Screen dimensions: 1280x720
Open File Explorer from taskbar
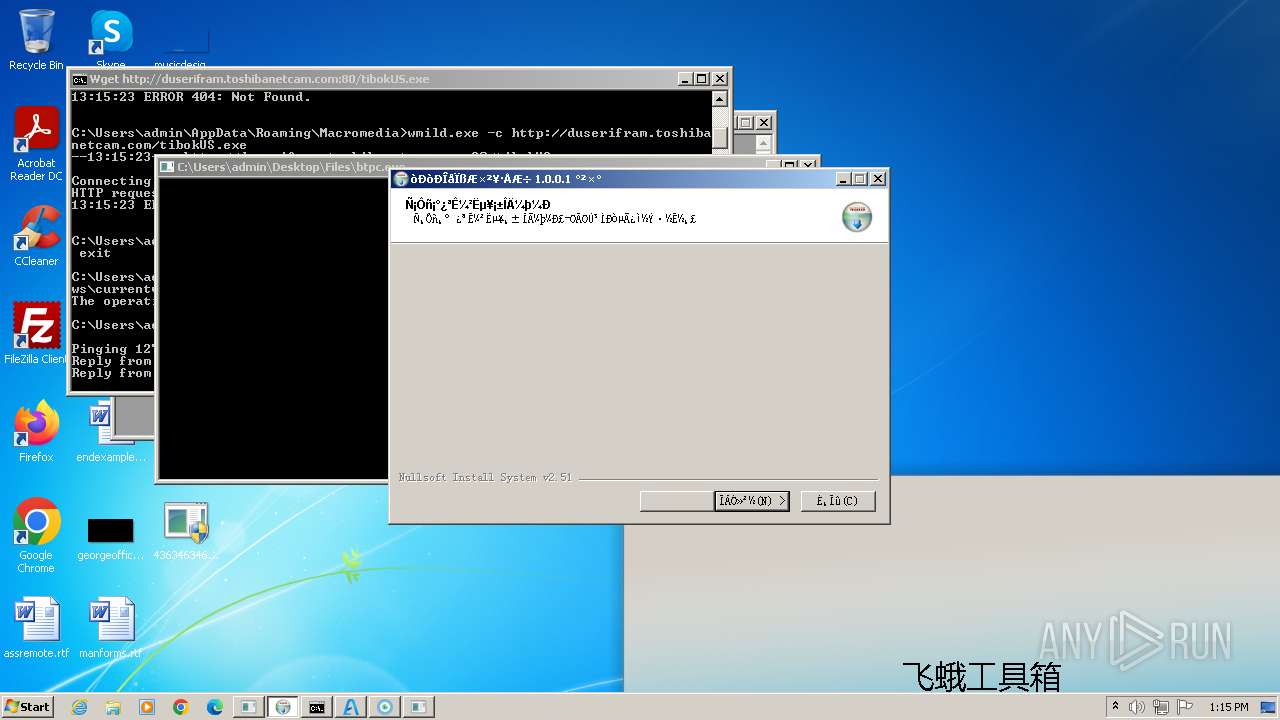[x=113, y=707]
